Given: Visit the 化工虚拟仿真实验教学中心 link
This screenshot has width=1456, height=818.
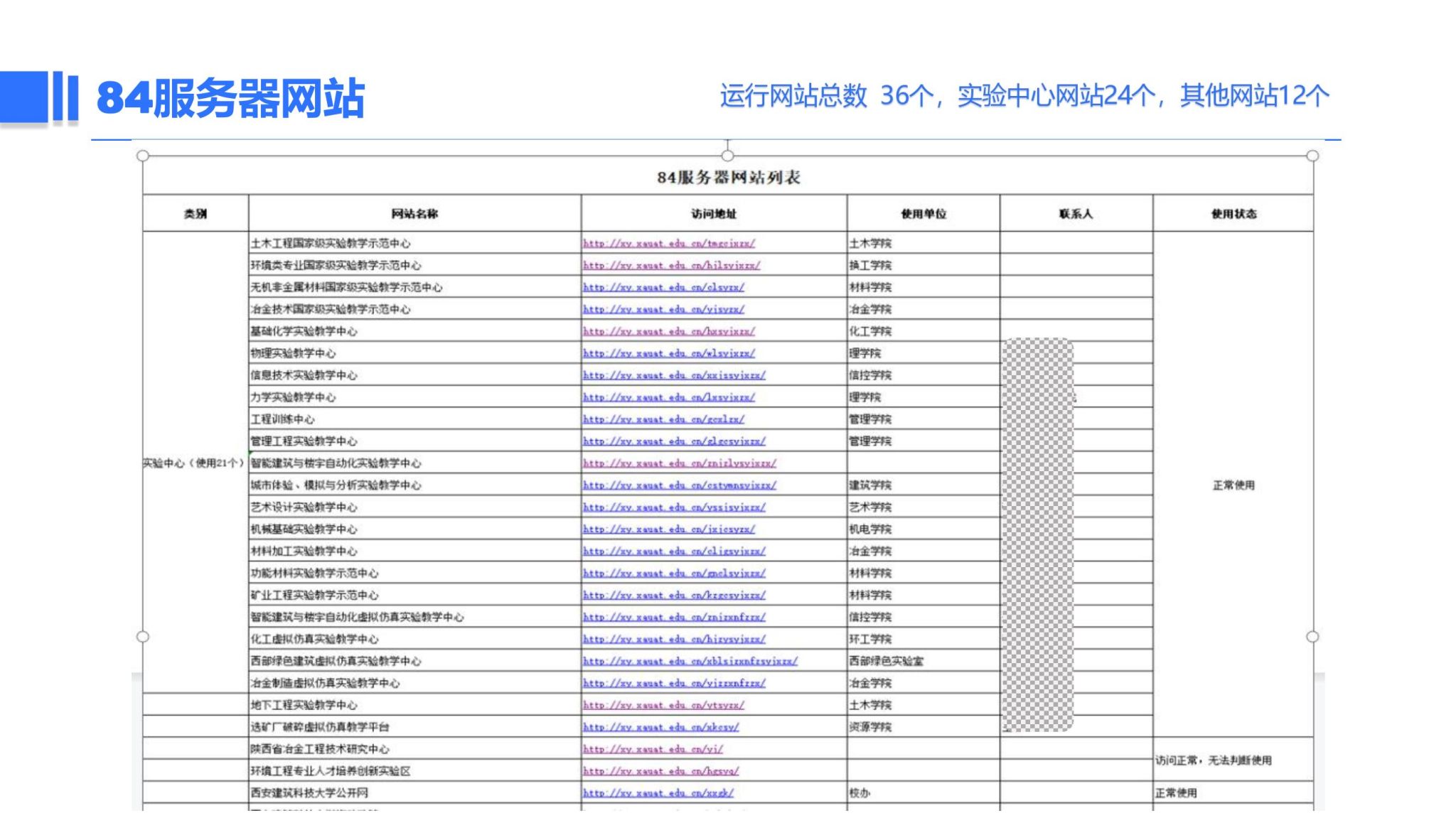Looking at the screenshot, I should click(674, 640).
